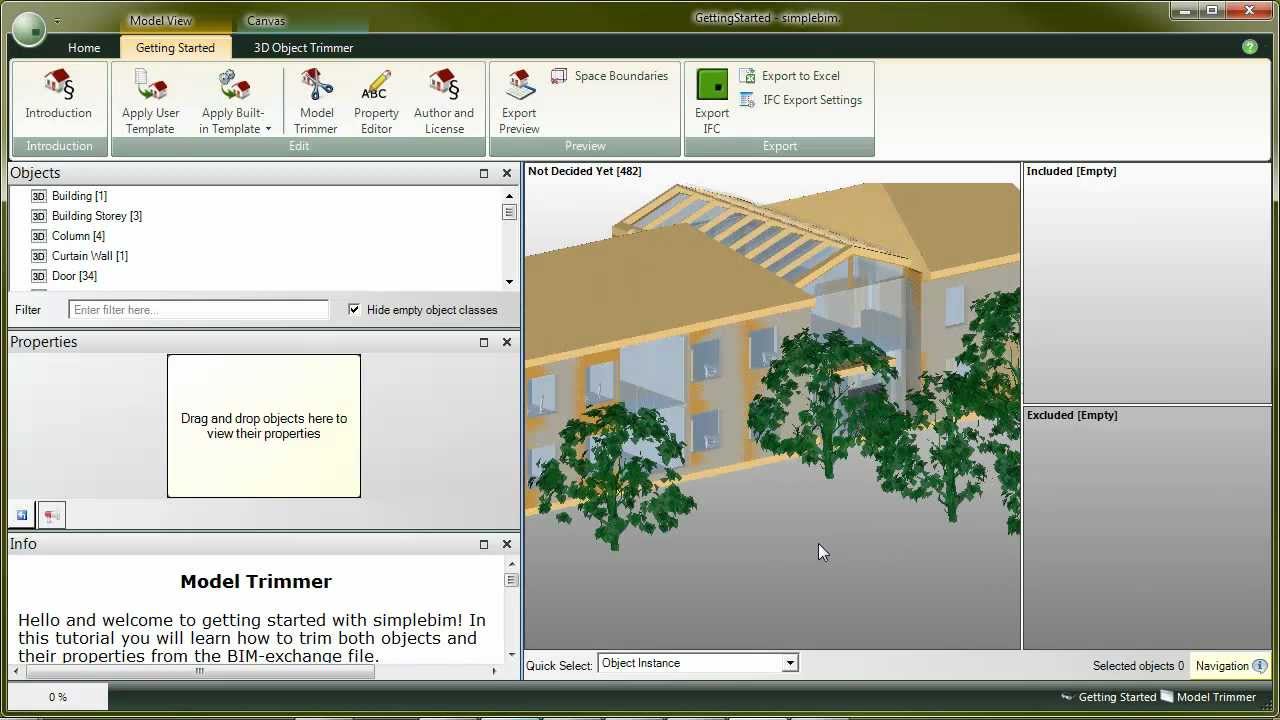Open IFC Export Settings
Image resolution: width=1280 pixels, height=720 pixels.
coord(800,100)
